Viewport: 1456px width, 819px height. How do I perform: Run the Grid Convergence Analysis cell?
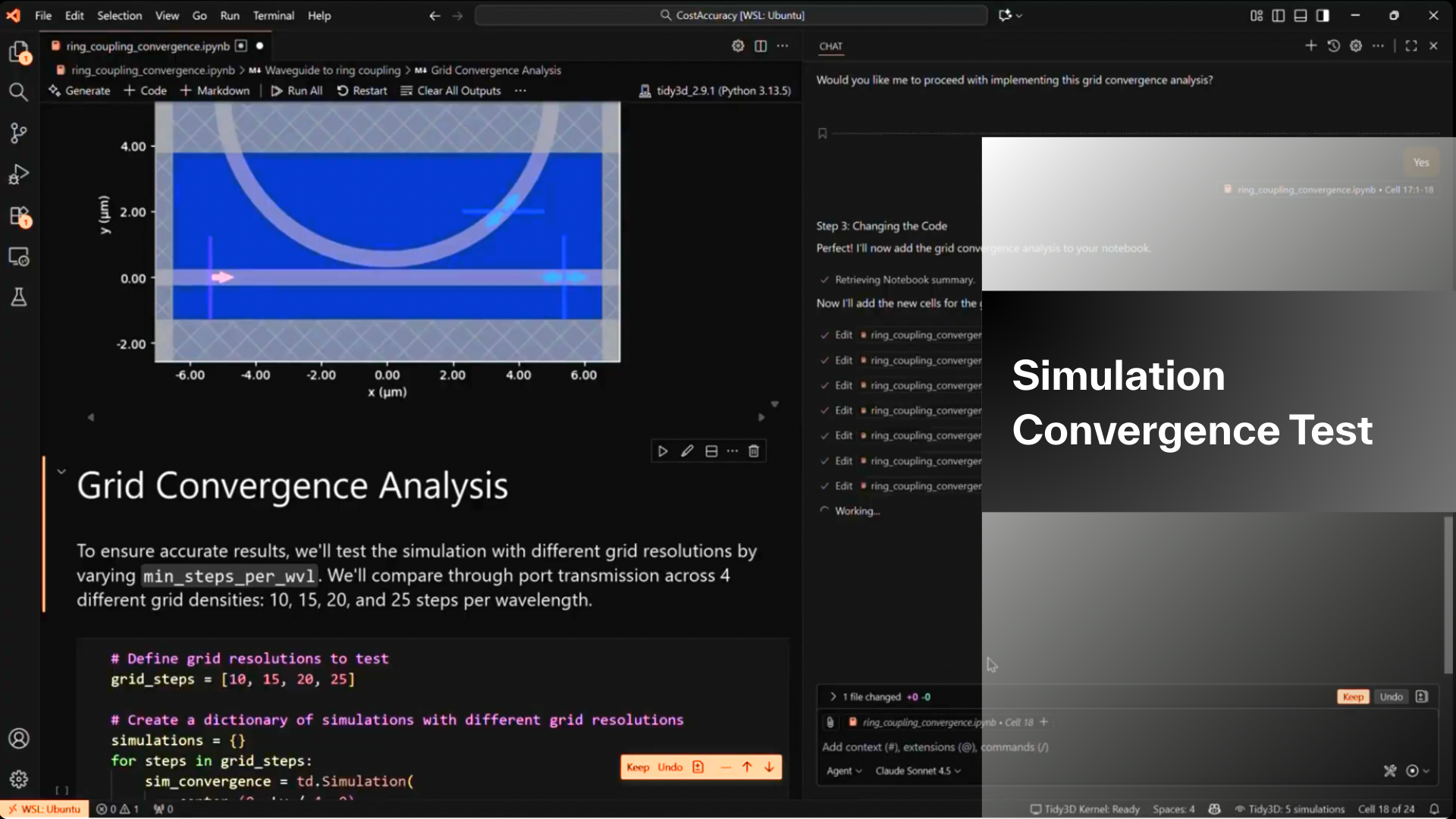coord(663,451)
